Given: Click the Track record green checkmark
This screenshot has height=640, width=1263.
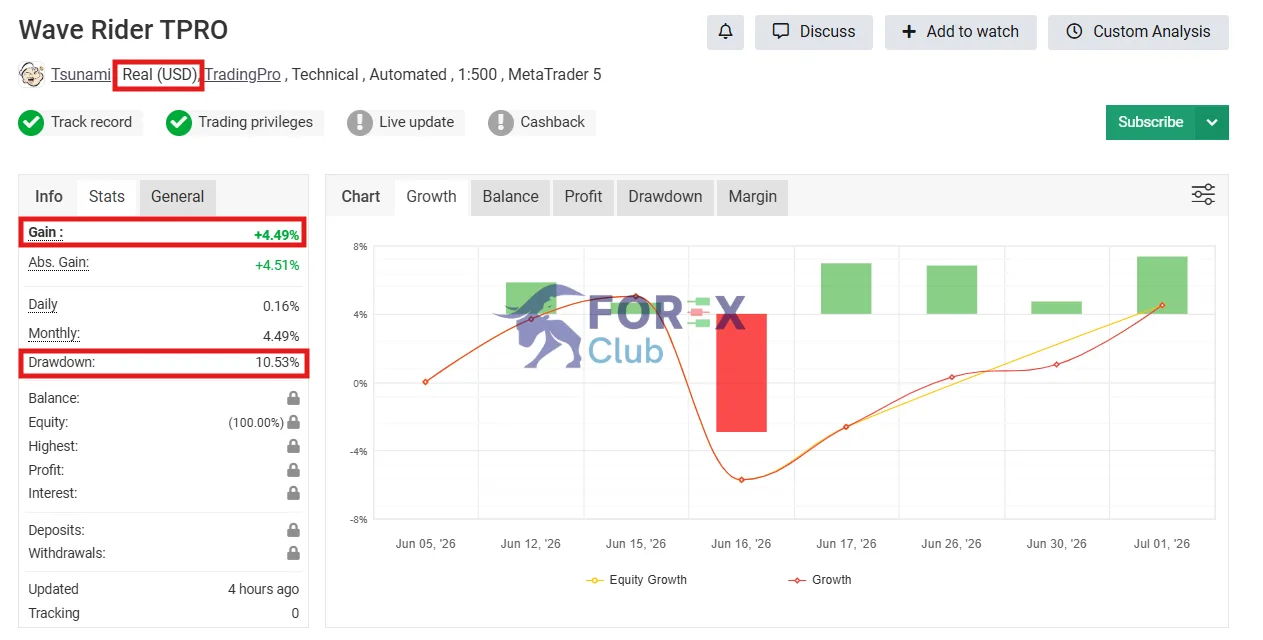Looking at the screenshot, I should coord(31,123).
